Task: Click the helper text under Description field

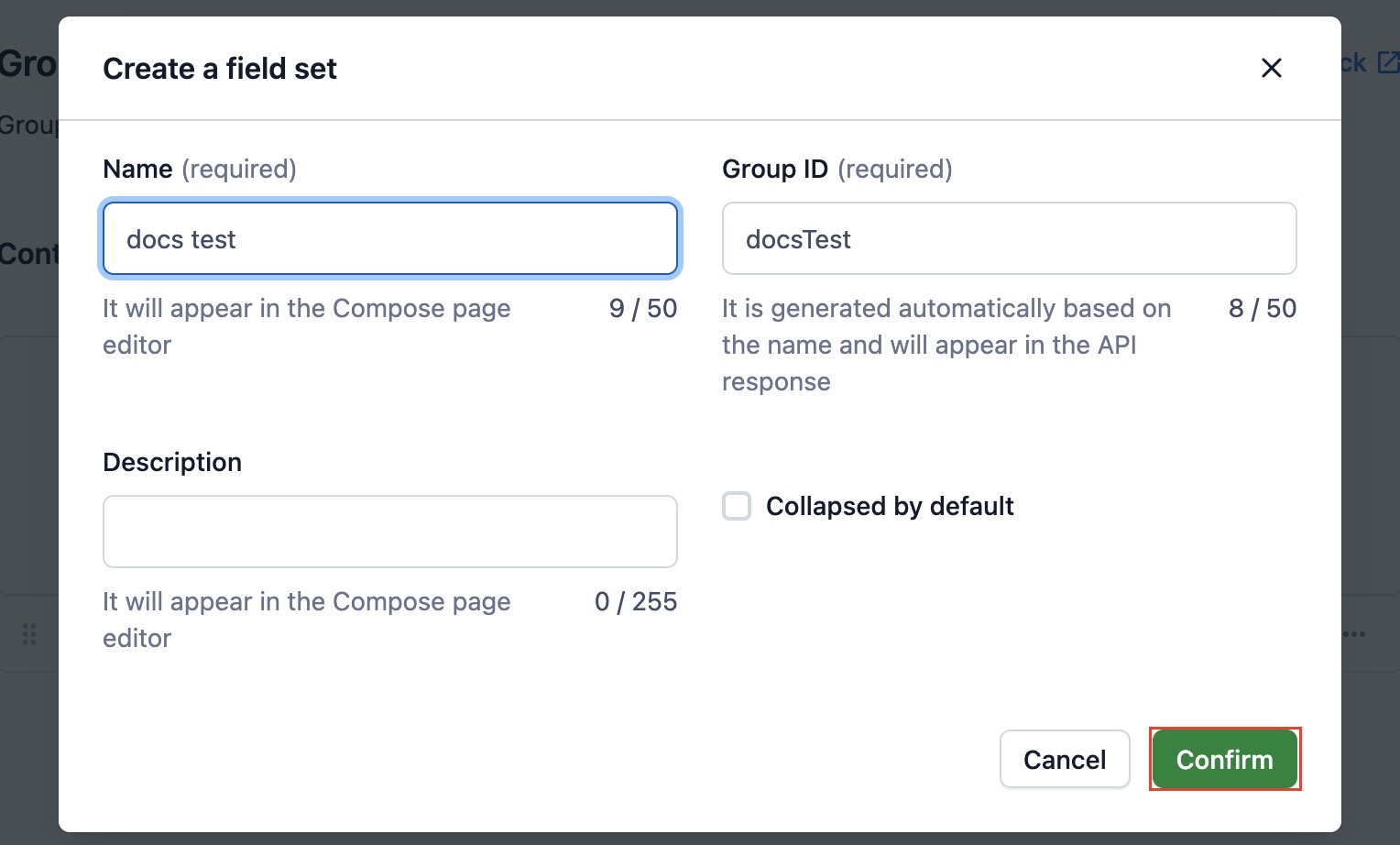Action: point(306,620)
